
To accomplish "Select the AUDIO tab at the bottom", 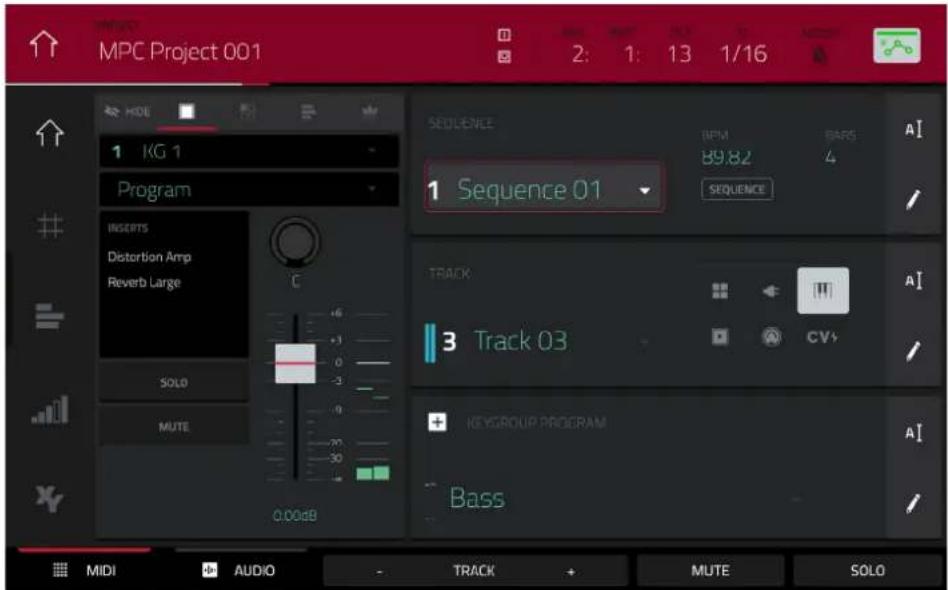I will pos(239,571).
